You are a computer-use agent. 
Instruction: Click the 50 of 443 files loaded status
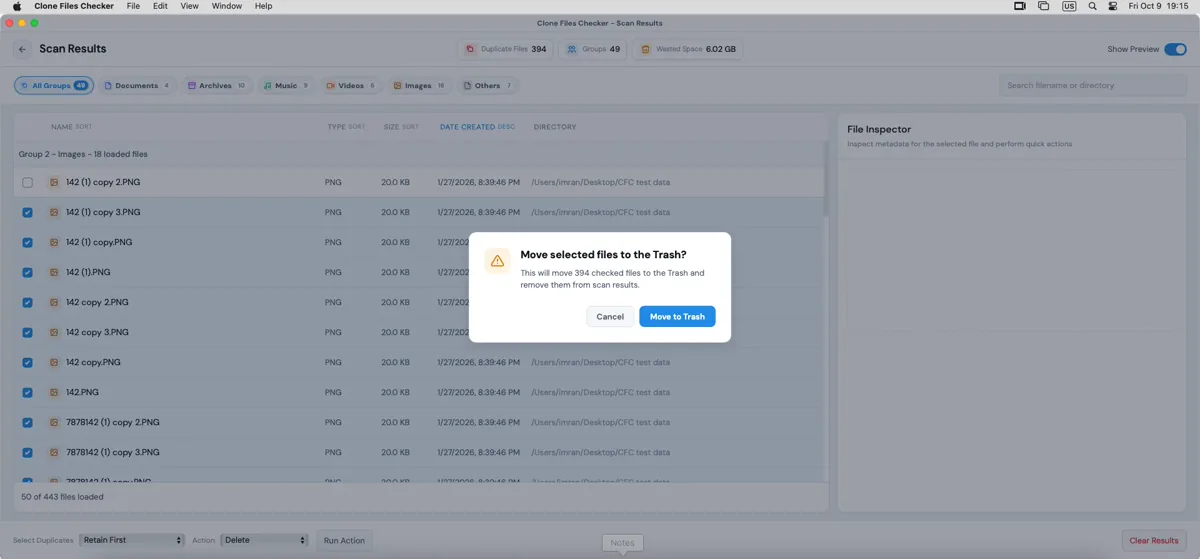point(62,497)
